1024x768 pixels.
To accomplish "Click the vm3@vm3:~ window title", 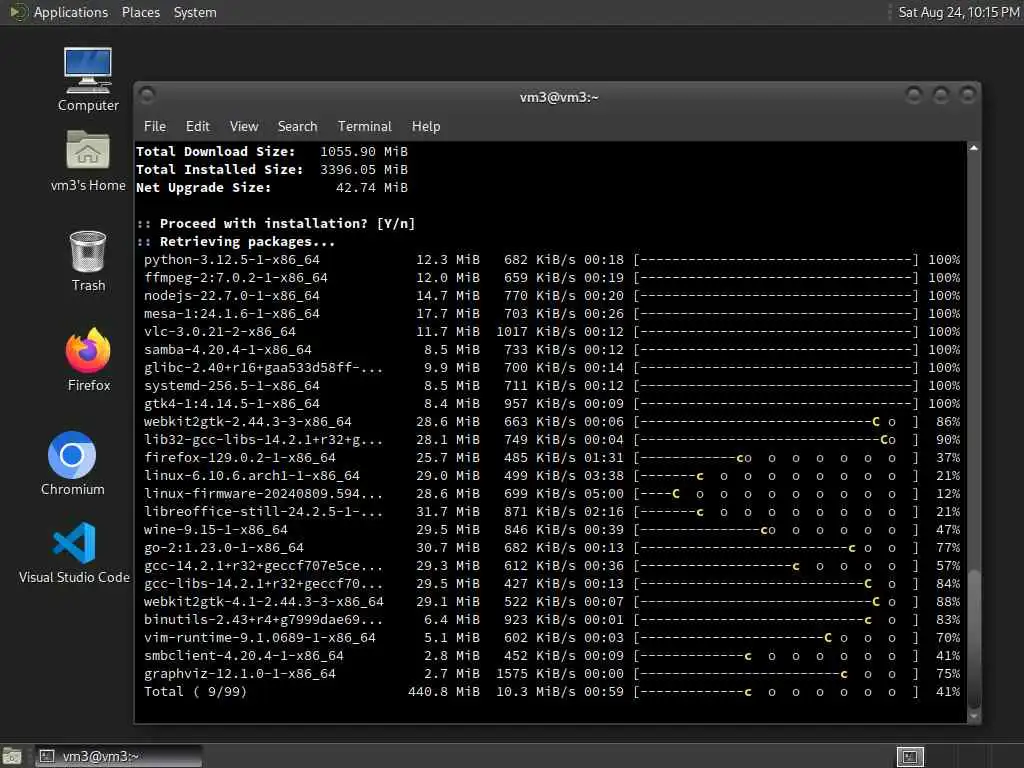I will pos(558,97).
